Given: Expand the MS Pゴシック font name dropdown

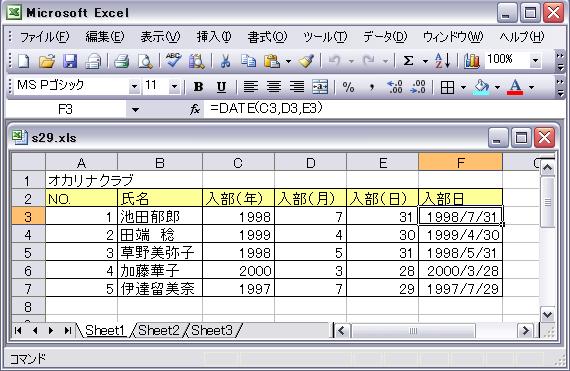Looking at the screenshot, I should coord(135,87).
